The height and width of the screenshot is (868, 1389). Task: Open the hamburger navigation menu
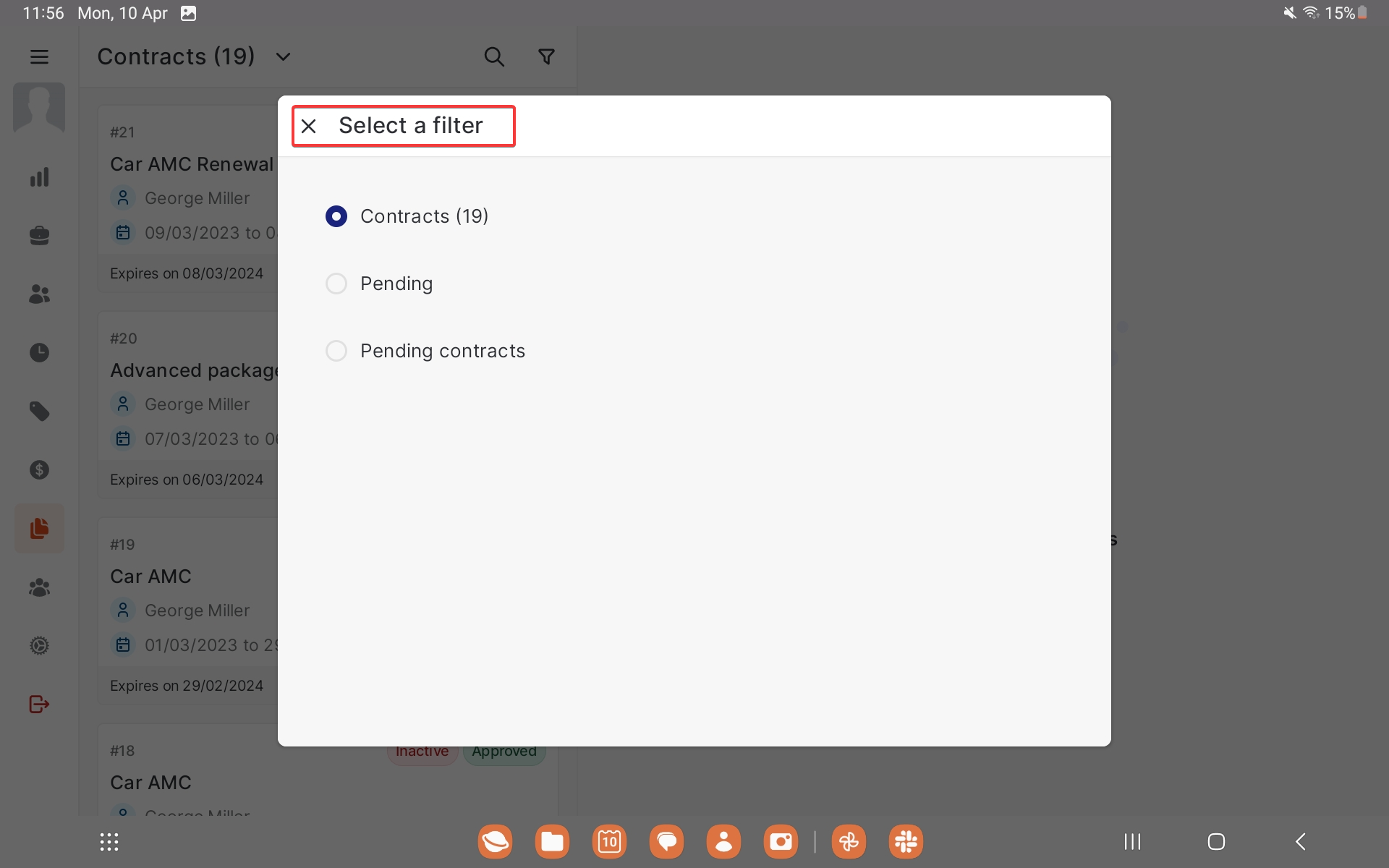[x=39, y=56]
